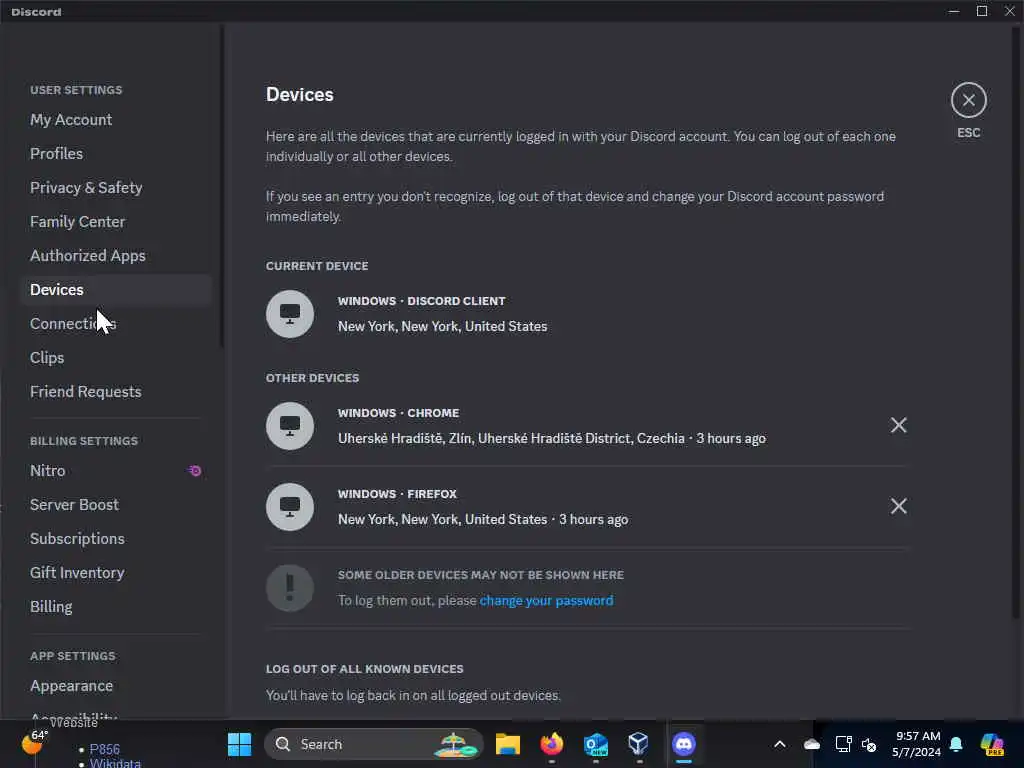Click the sidebar vertical scrollbar

coord(222,186)
